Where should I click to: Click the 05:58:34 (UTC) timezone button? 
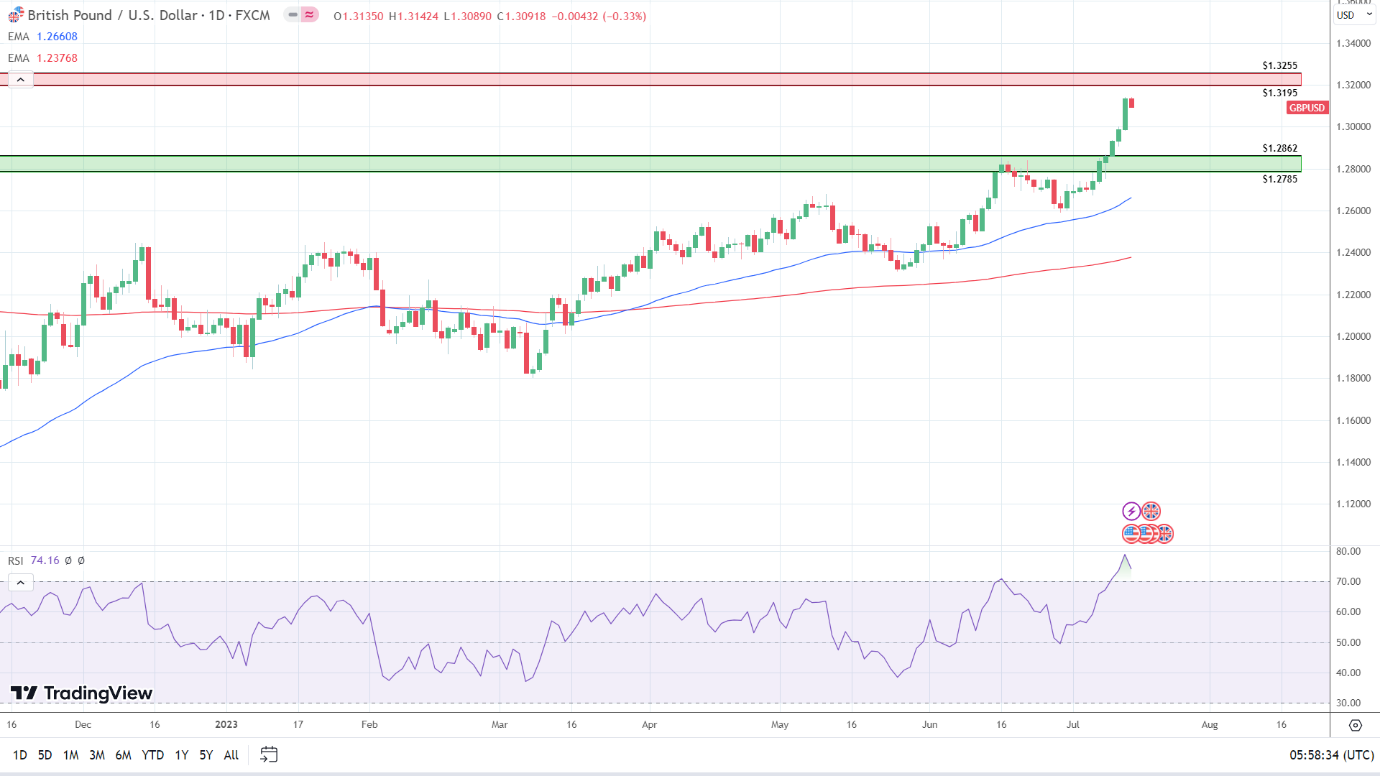tap(1332, 755)
